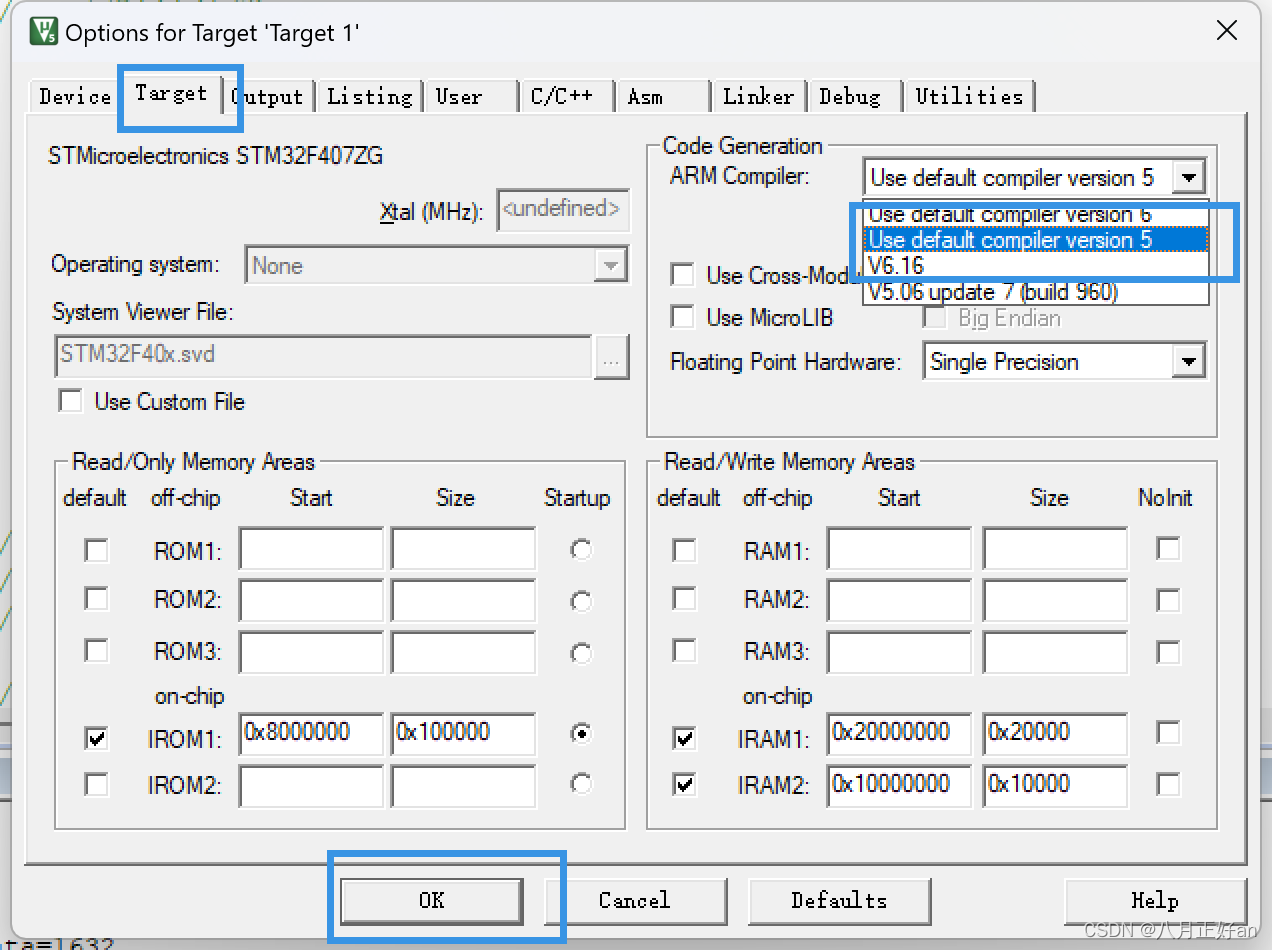Click the System Viewer File field STM32F40x.svd
Image resolution: width=1272 pixels, height=950 pixels.
coord(322,356)
